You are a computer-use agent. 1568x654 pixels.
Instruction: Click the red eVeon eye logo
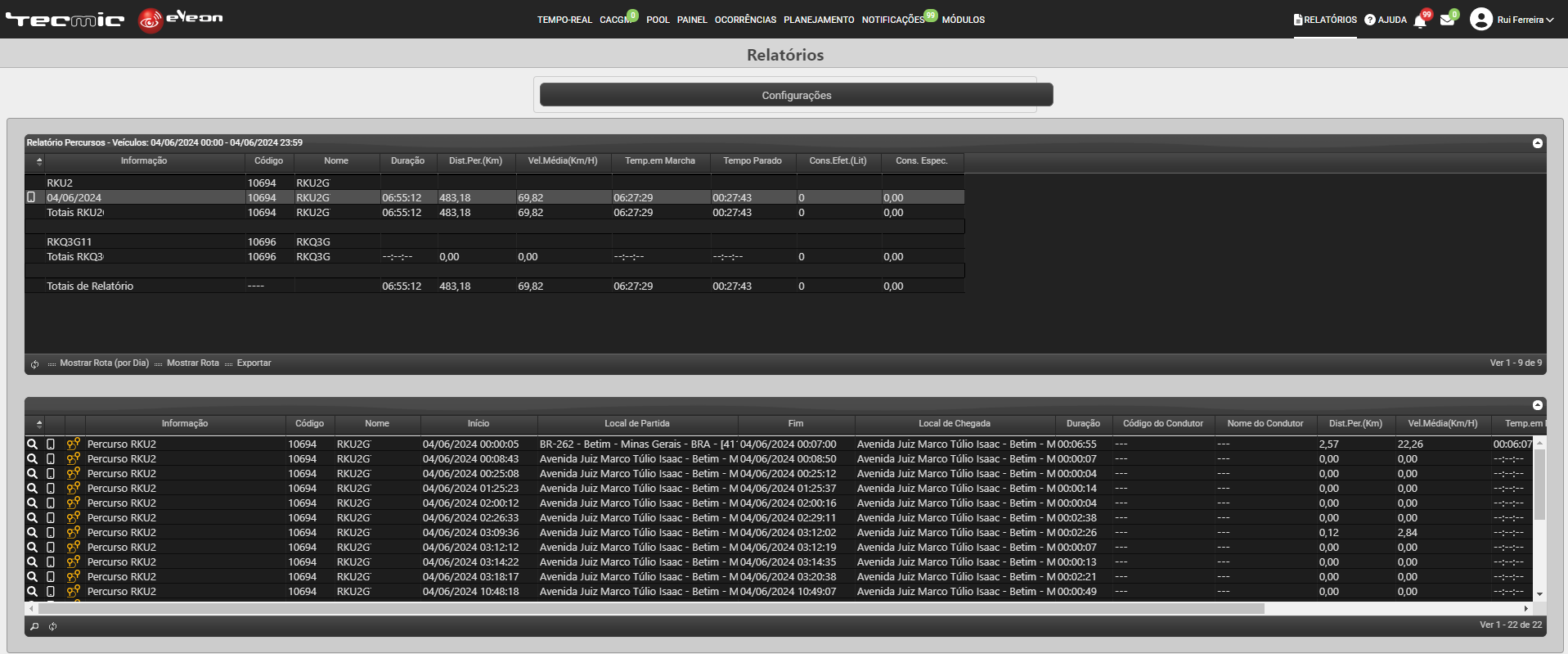151,20
